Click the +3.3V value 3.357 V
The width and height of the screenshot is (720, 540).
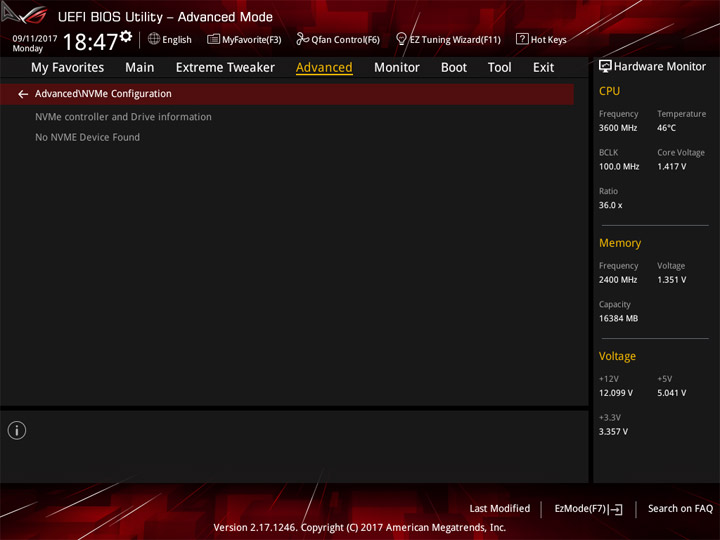tap(613, 432)
